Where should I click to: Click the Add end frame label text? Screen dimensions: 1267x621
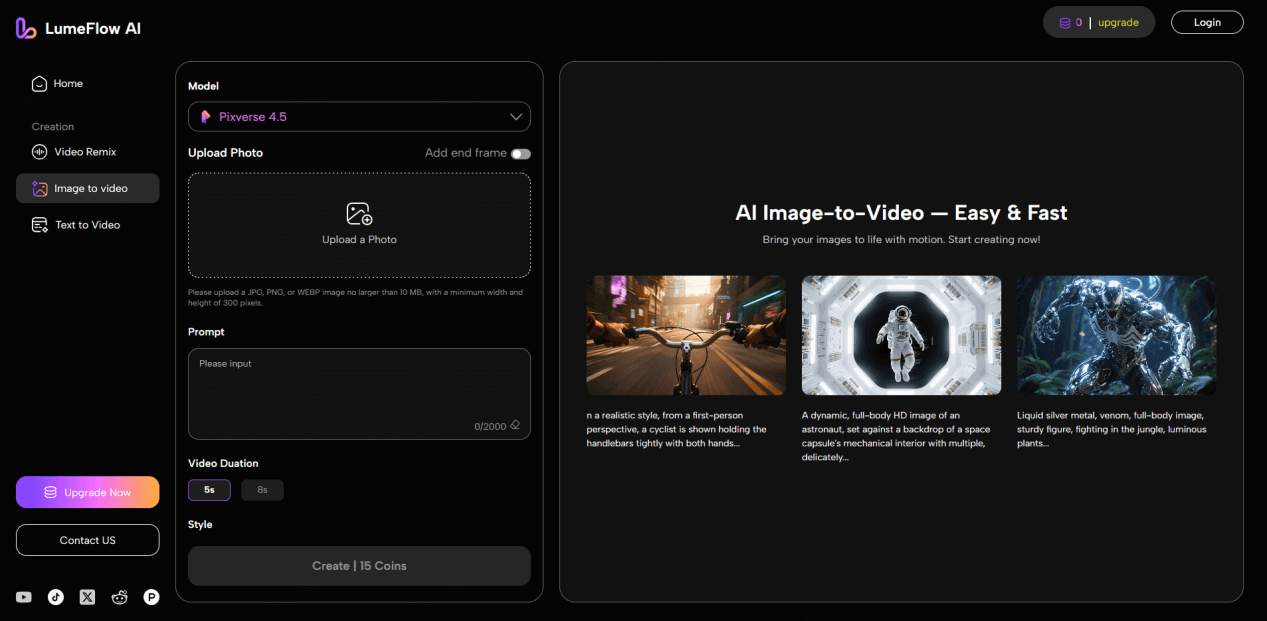466,153
